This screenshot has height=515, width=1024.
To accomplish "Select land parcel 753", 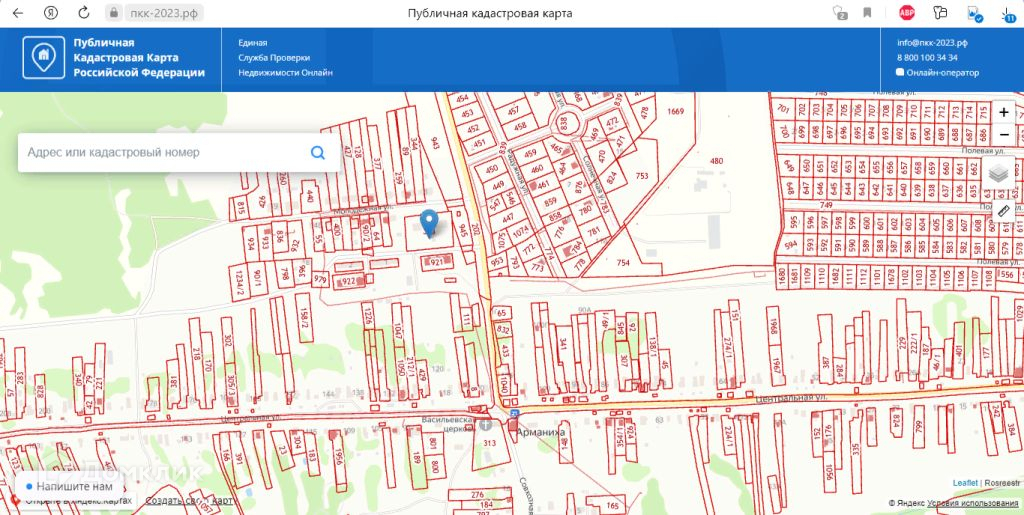I will click(642, 176).
